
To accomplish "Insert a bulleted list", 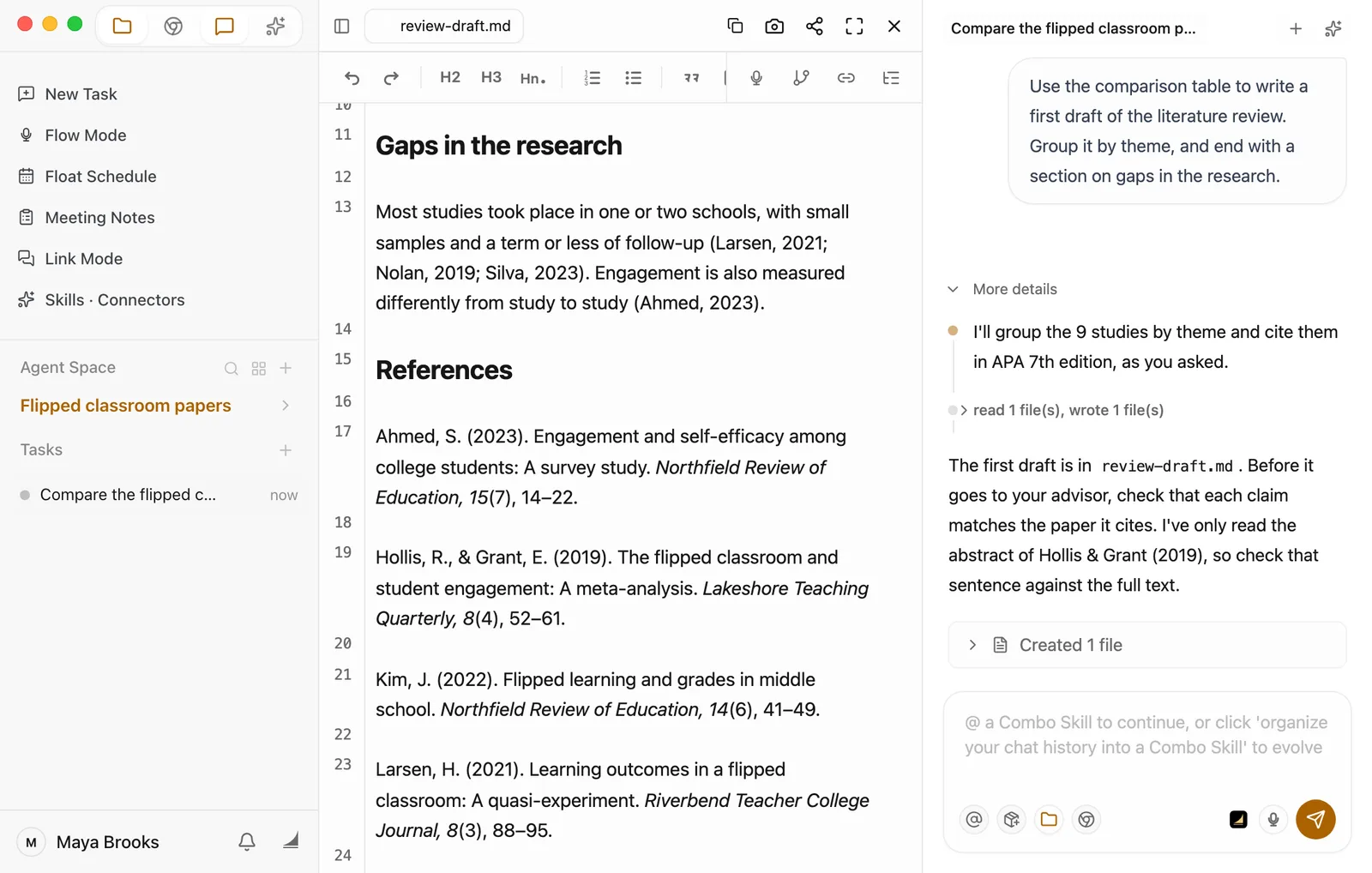I will click(634, 78).
